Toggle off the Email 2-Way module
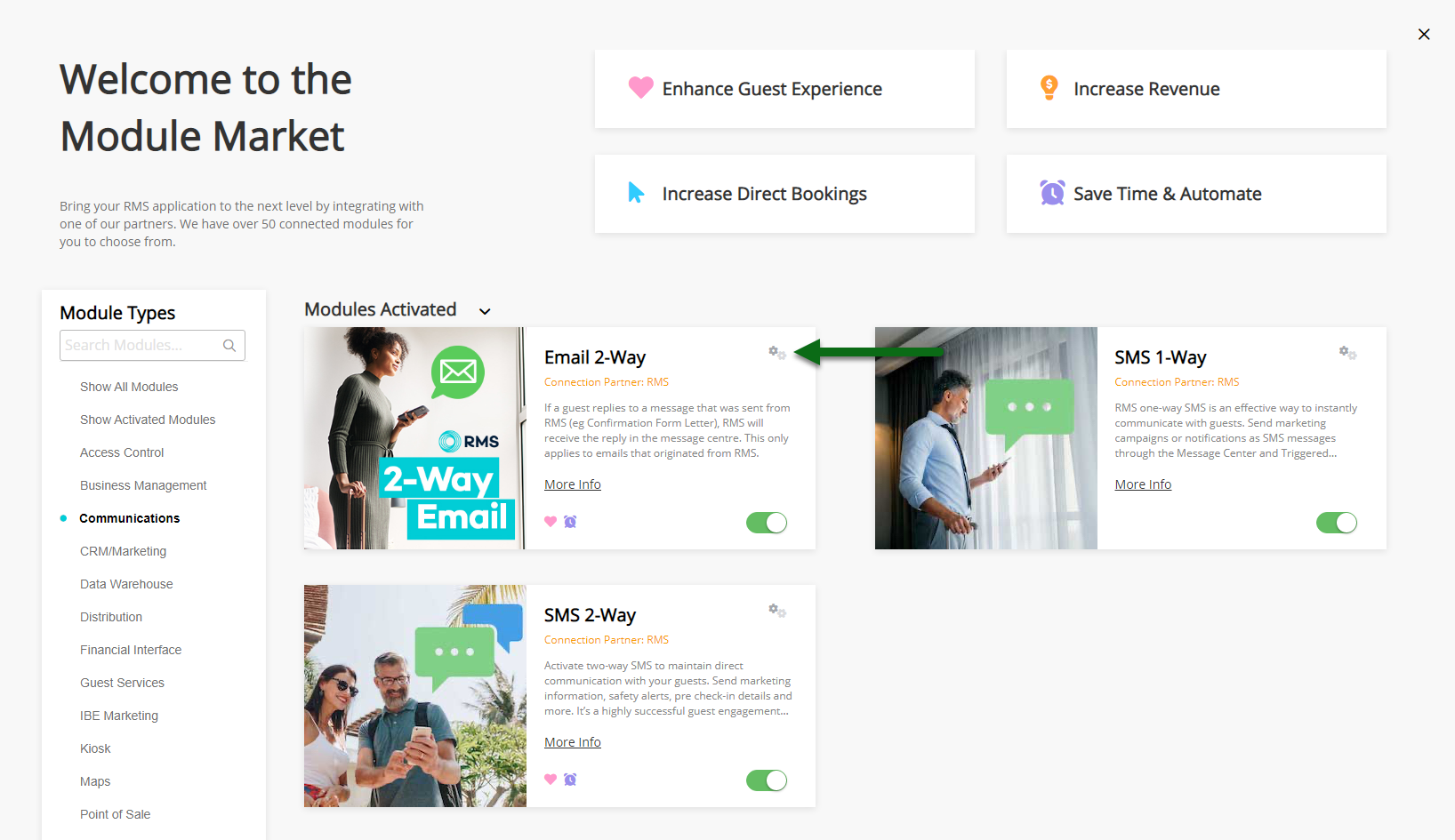The width and height of the screenshot is (1455, 840). point(767,523)
